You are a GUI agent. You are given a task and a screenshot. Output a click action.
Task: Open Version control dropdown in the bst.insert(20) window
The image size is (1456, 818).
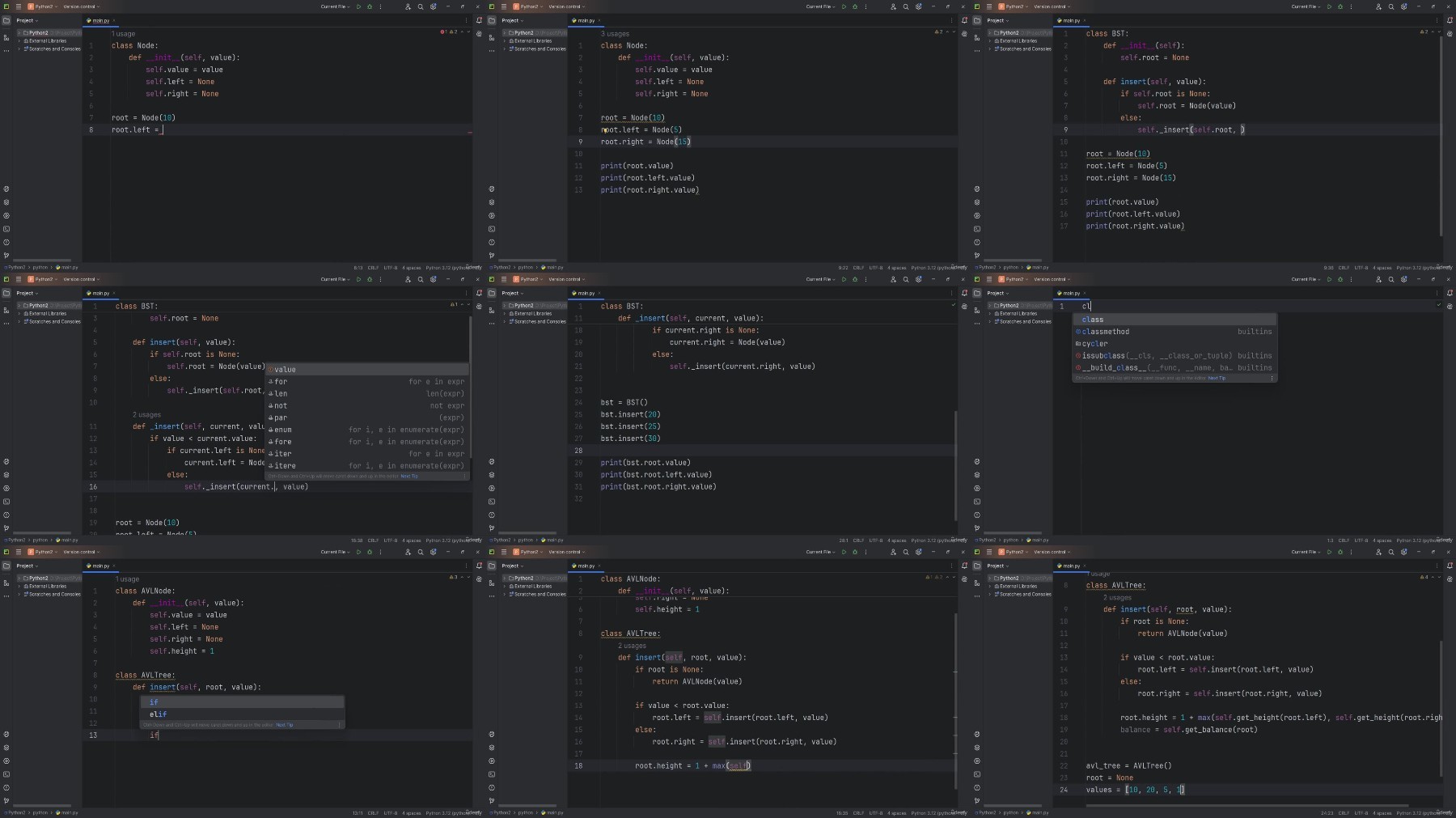click(566, 279)
